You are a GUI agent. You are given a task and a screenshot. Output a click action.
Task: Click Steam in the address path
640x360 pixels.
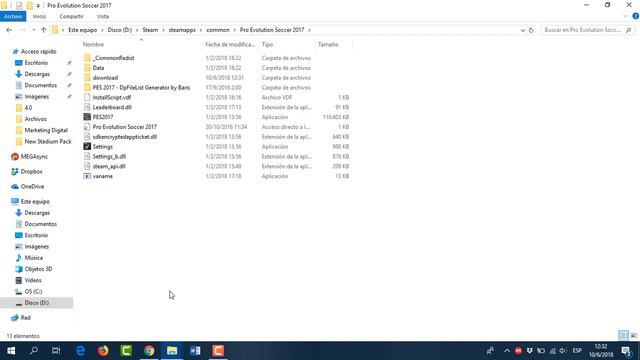[x=150, y=30]
